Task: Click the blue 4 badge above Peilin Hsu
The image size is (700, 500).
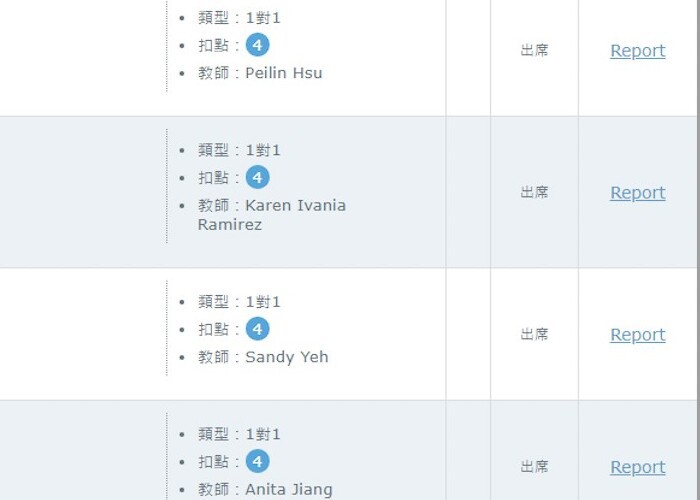Action: pos(258,45)
